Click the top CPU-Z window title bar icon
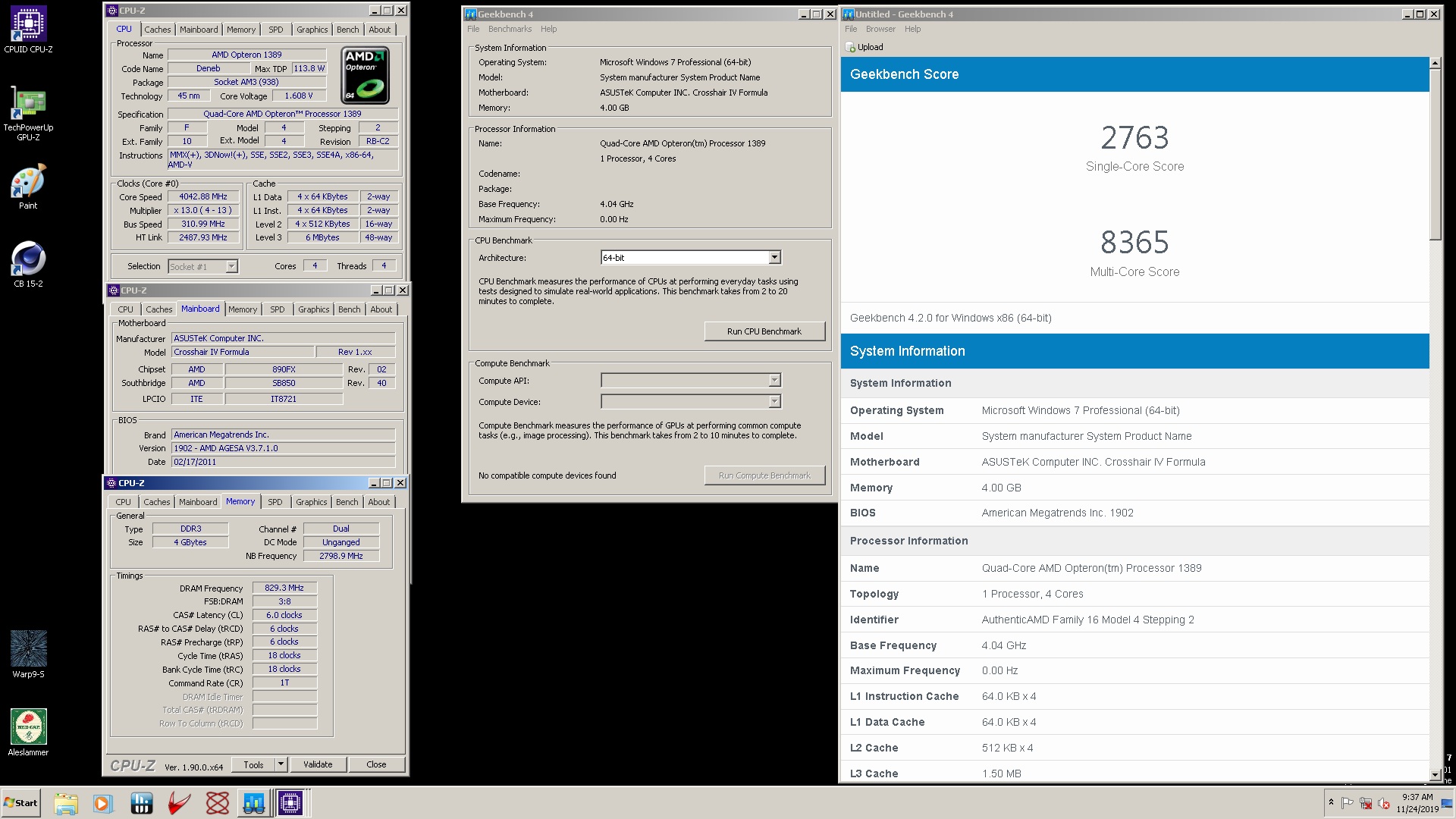This screenshot has width=1456, height=819. [x=112, y=11]
